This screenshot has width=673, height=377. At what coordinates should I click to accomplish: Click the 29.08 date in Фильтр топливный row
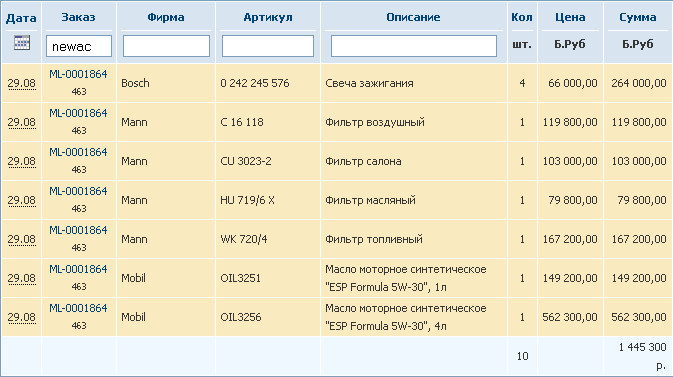click(x=21, y=239)
